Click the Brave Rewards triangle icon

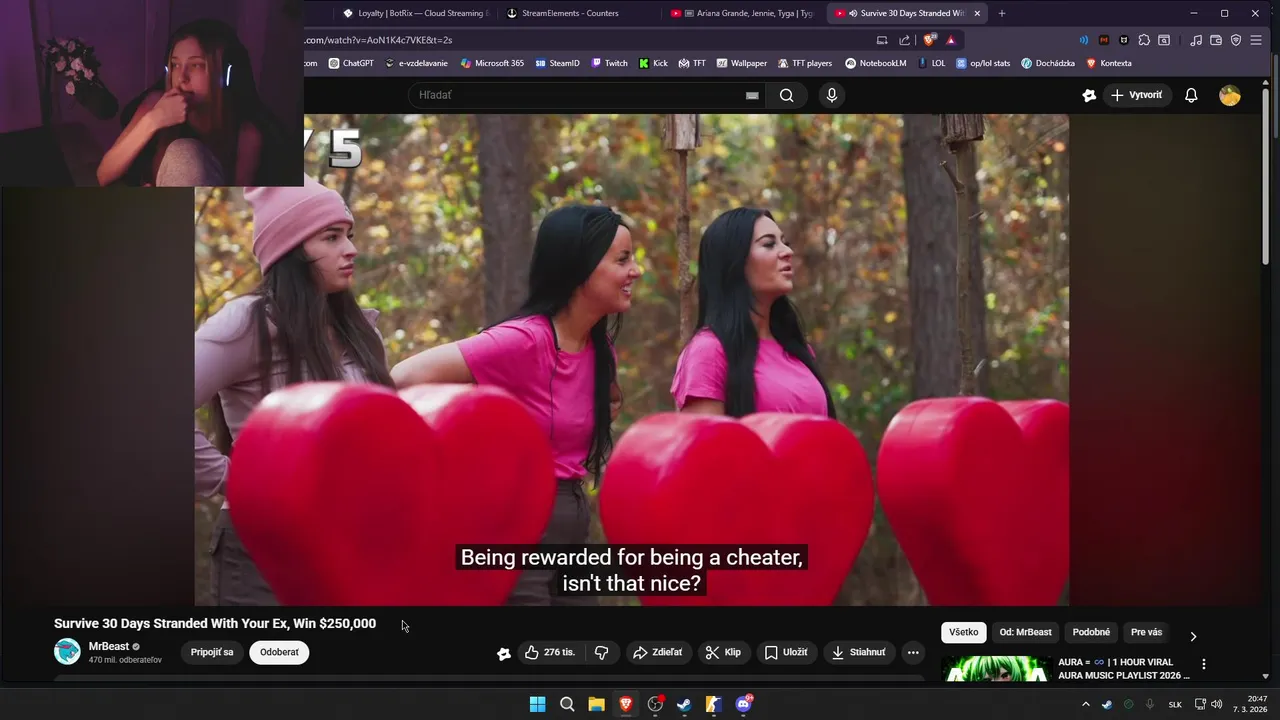click(x=951, y=40)
